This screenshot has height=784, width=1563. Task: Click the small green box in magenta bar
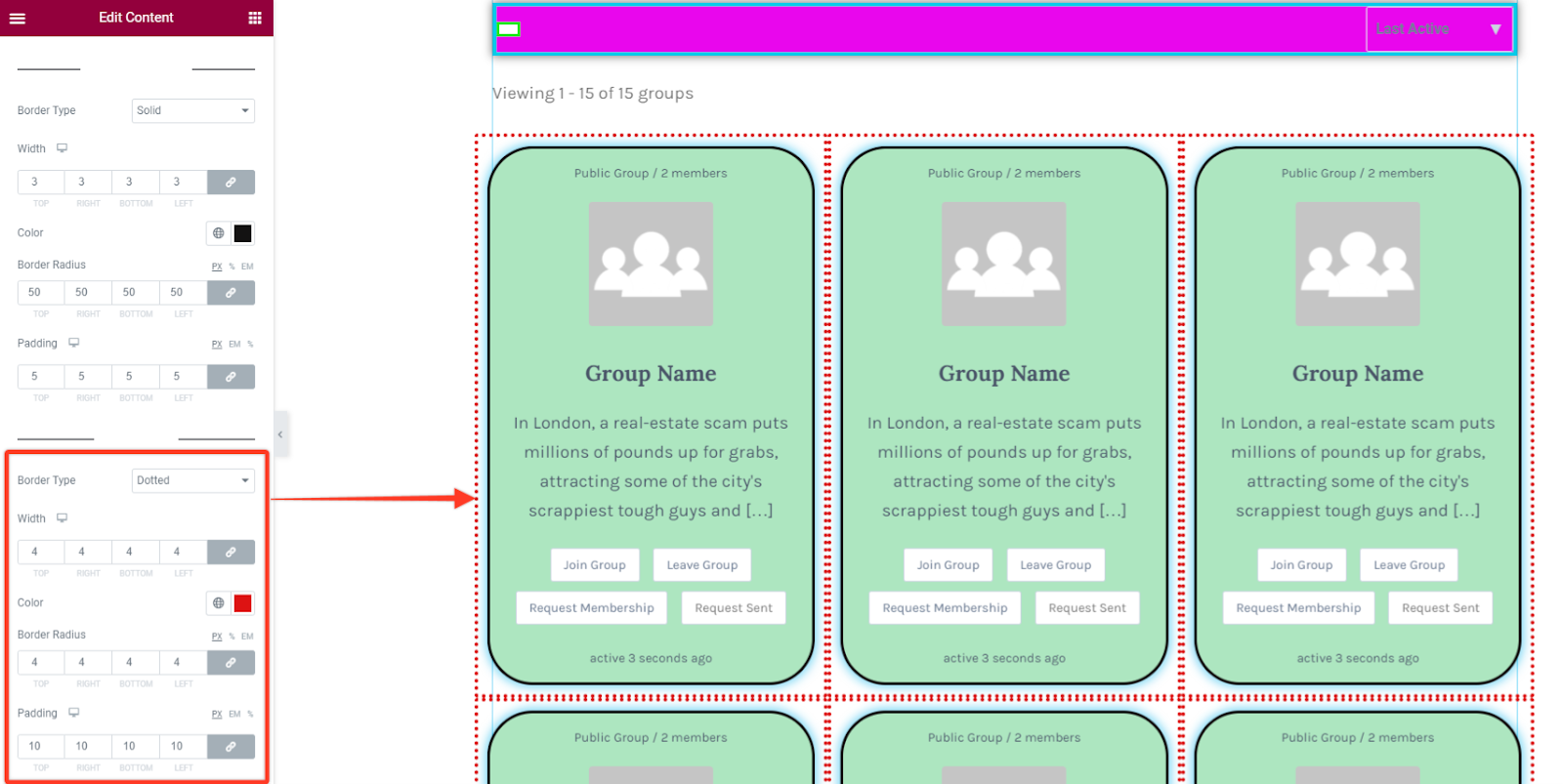509,29
